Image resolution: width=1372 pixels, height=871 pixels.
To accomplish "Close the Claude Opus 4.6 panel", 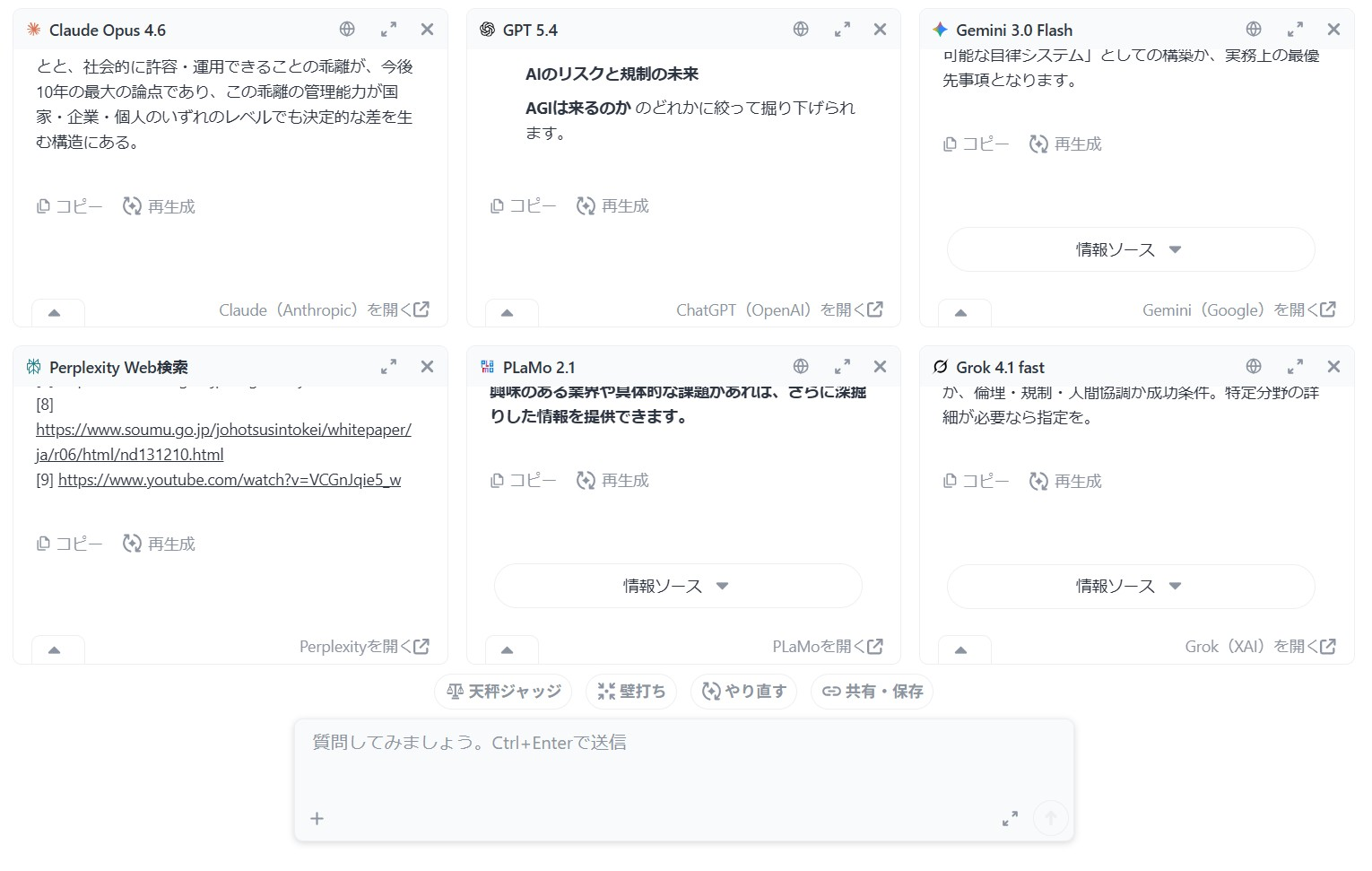I will [x=427, y=30].
